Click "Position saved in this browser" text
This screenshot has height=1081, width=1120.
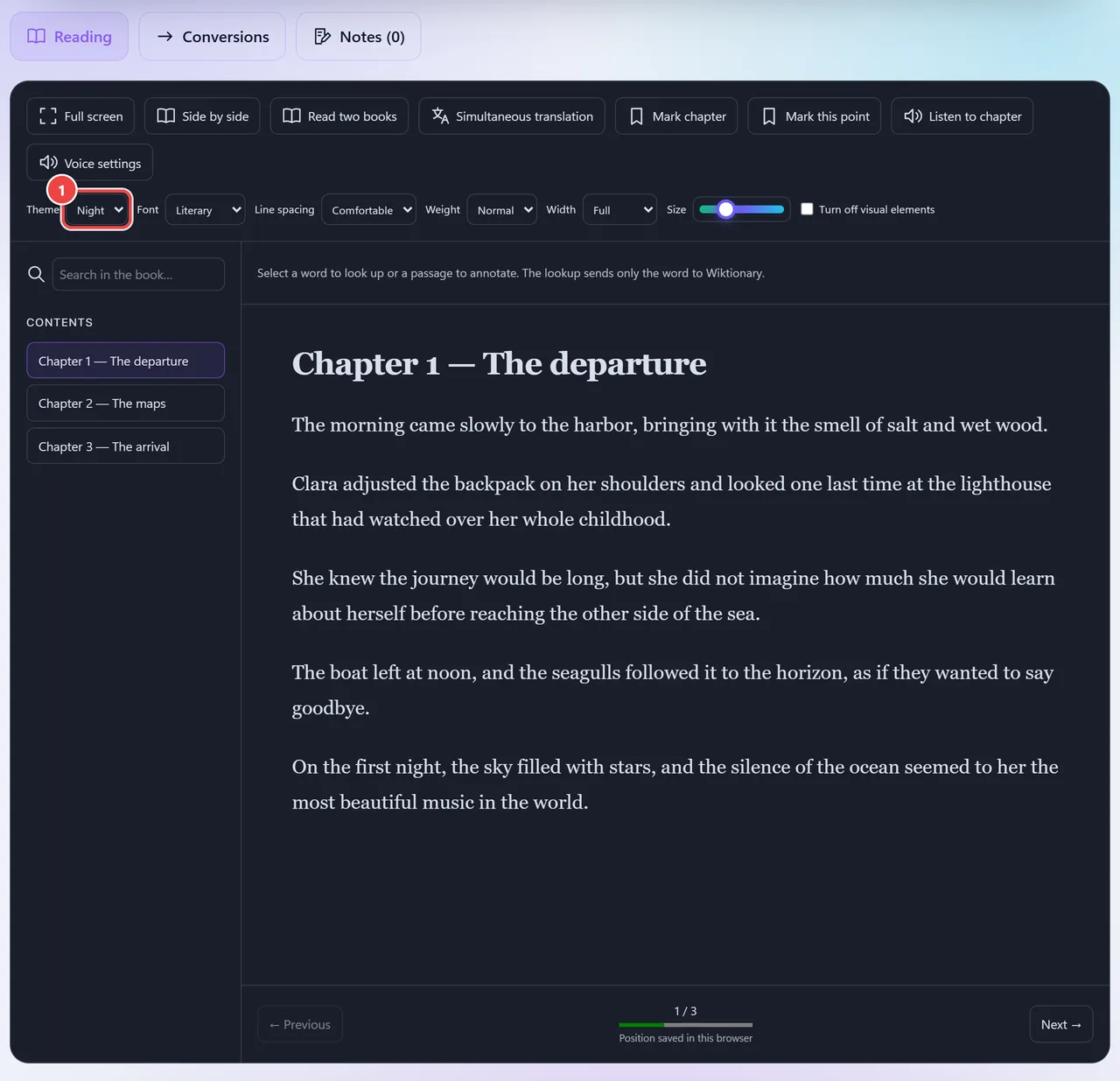(686, 1038)
